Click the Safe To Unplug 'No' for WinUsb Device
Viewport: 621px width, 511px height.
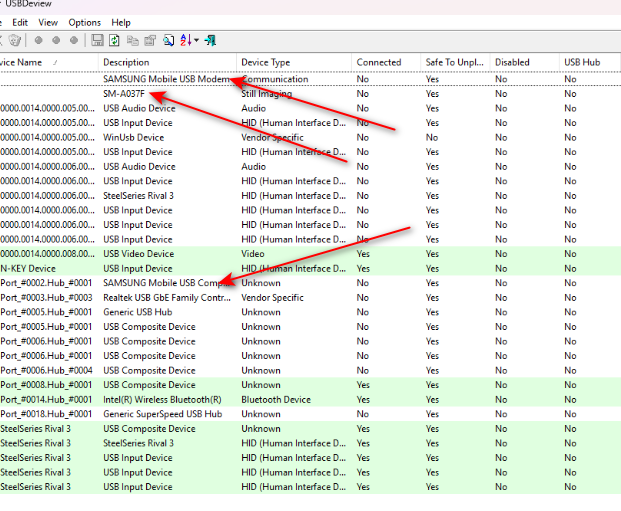[432, 137]
